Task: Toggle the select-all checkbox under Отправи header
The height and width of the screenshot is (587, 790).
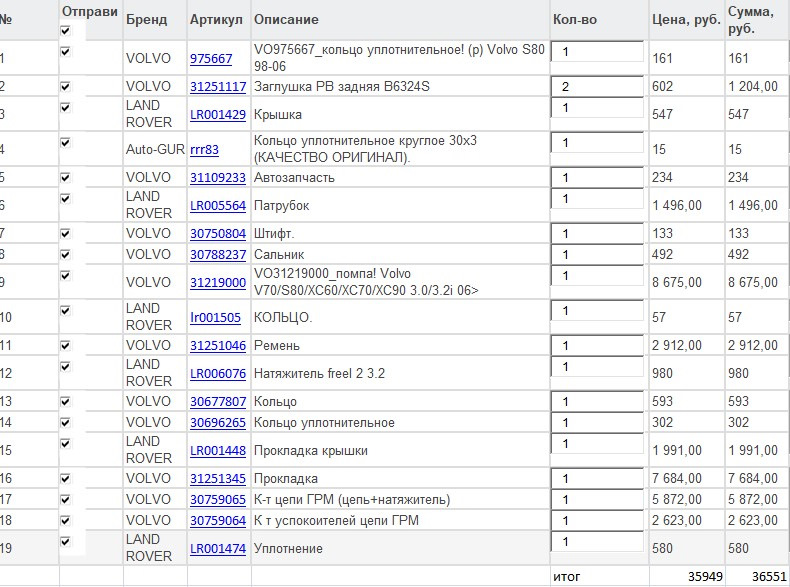Action: (66, 31)
